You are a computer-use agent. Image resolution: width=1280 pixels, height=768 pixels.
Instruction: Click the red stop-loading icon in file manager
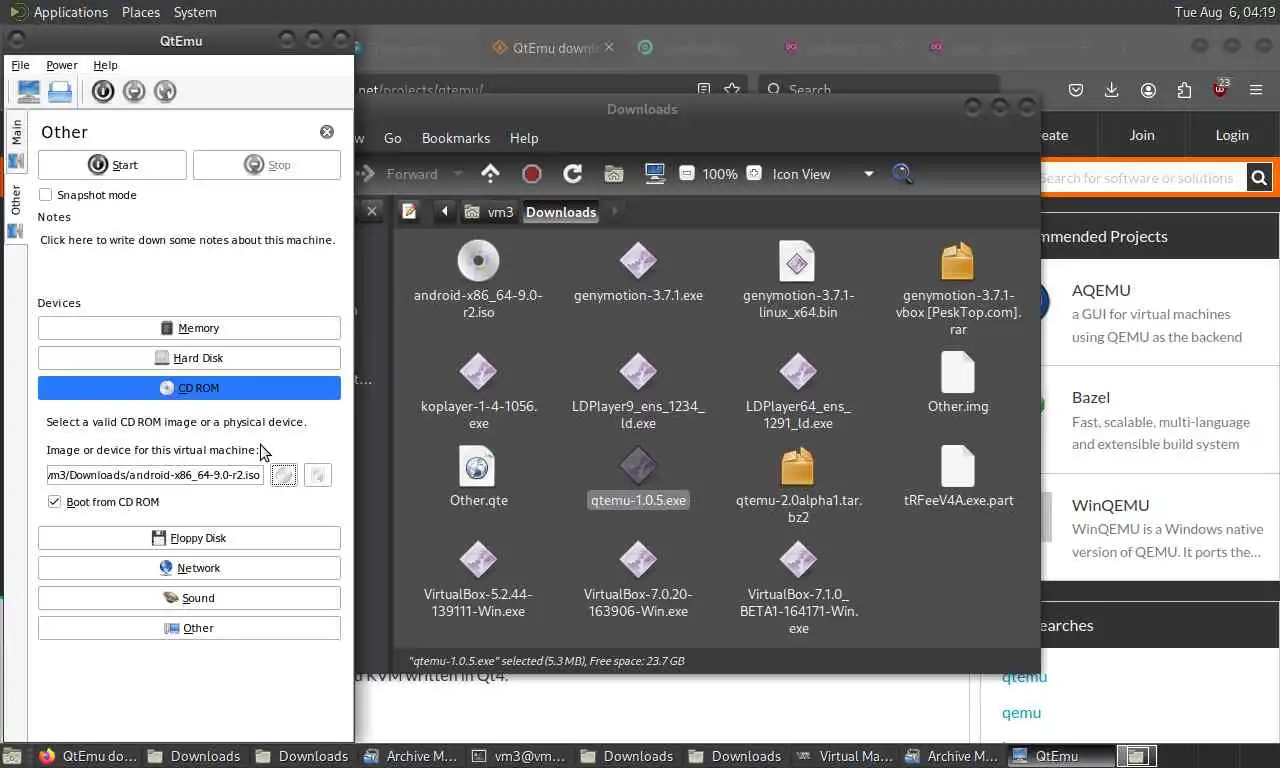click(532, 174)
